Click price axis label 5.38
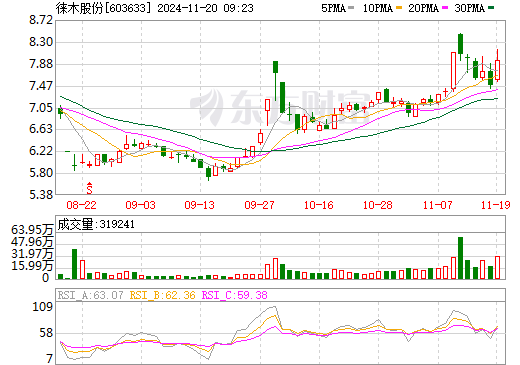520x365 pixels. point(41,195)
